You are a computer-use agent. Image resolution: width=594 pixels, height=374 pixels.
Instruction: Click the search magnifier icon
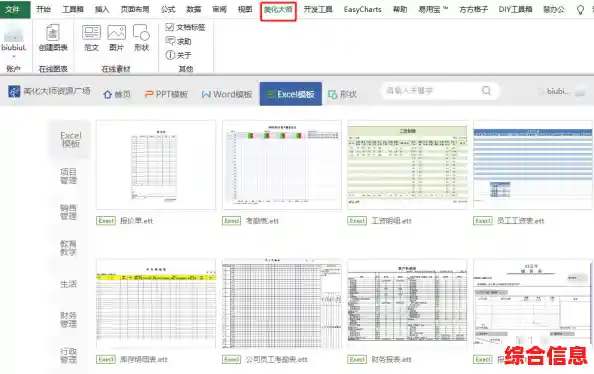pyautogui.click(x=486, y=91)
